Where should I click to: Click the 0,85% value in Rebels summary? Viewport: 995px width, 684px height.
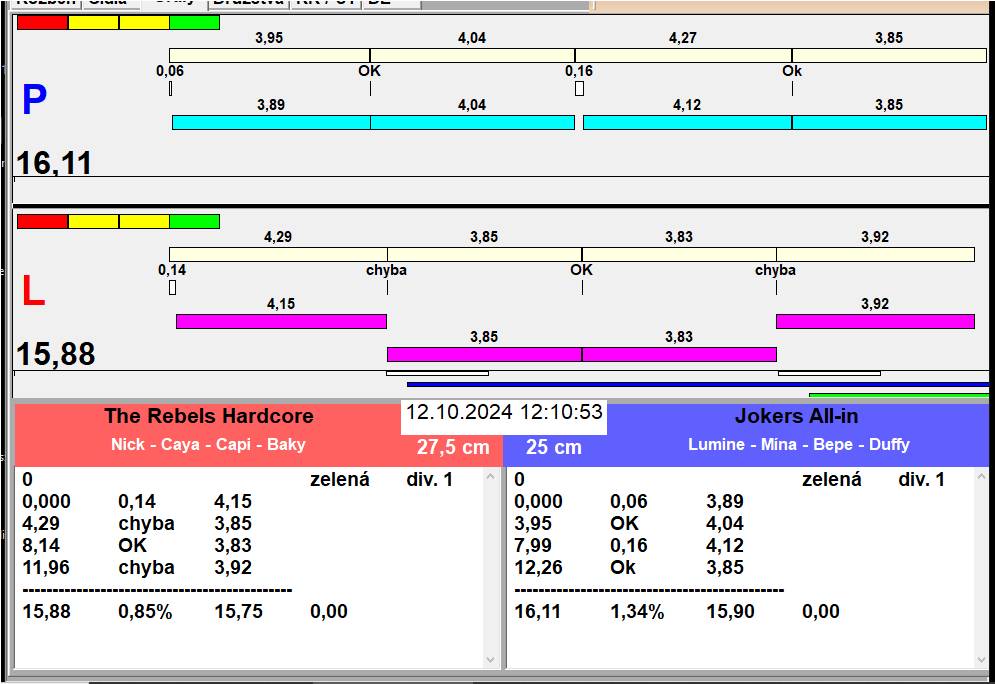tap(145, 611)
